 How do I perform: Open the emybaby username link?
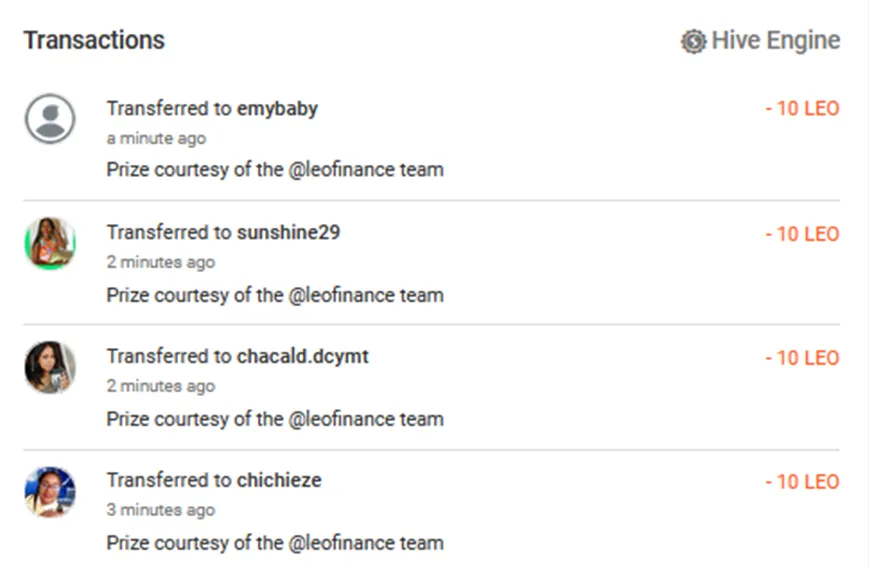pos(277,109)
